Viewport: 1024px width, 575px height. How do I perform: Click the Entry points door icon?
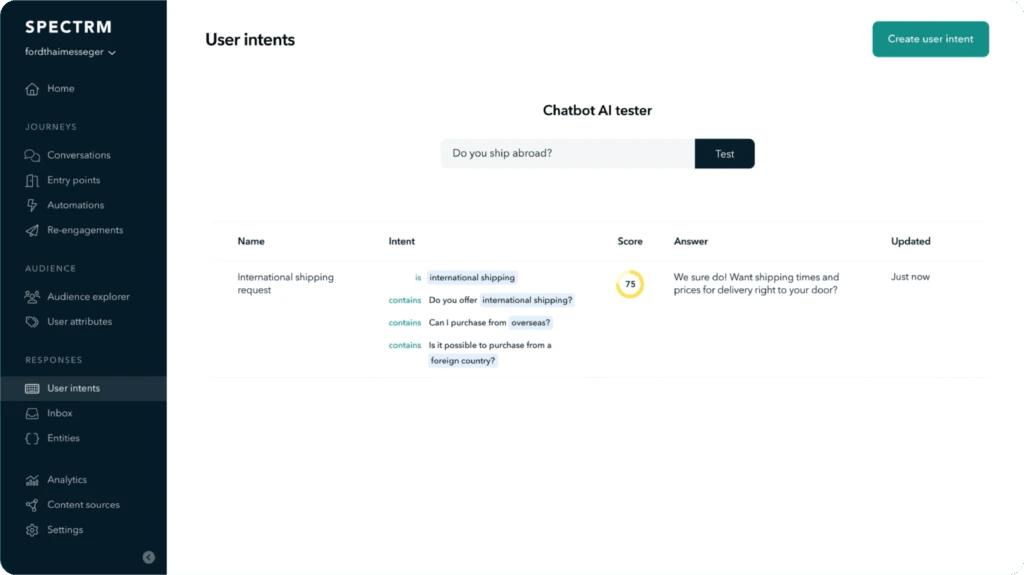point(32,180)
